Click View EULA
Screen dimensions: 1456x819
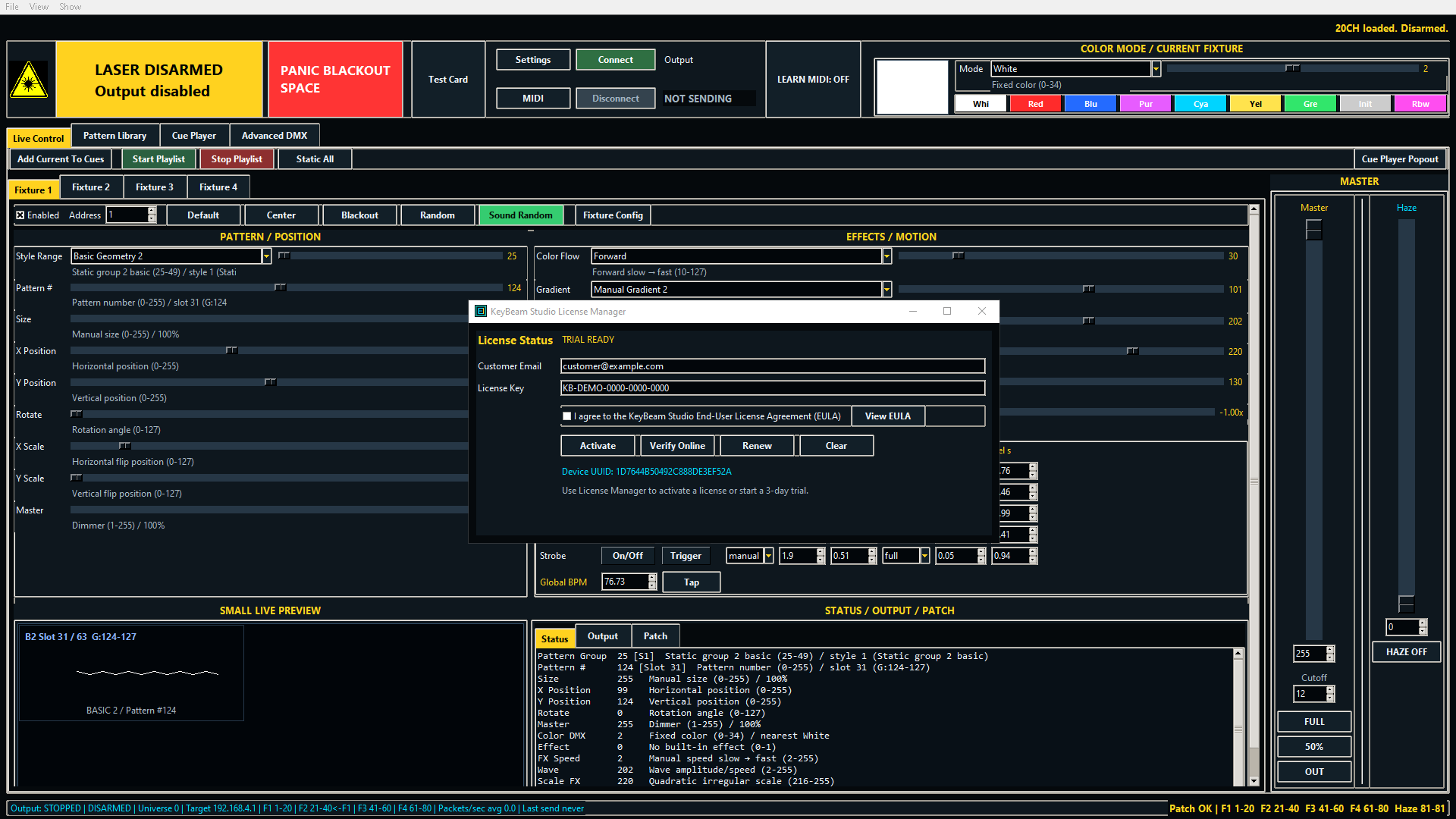[888, 416]
